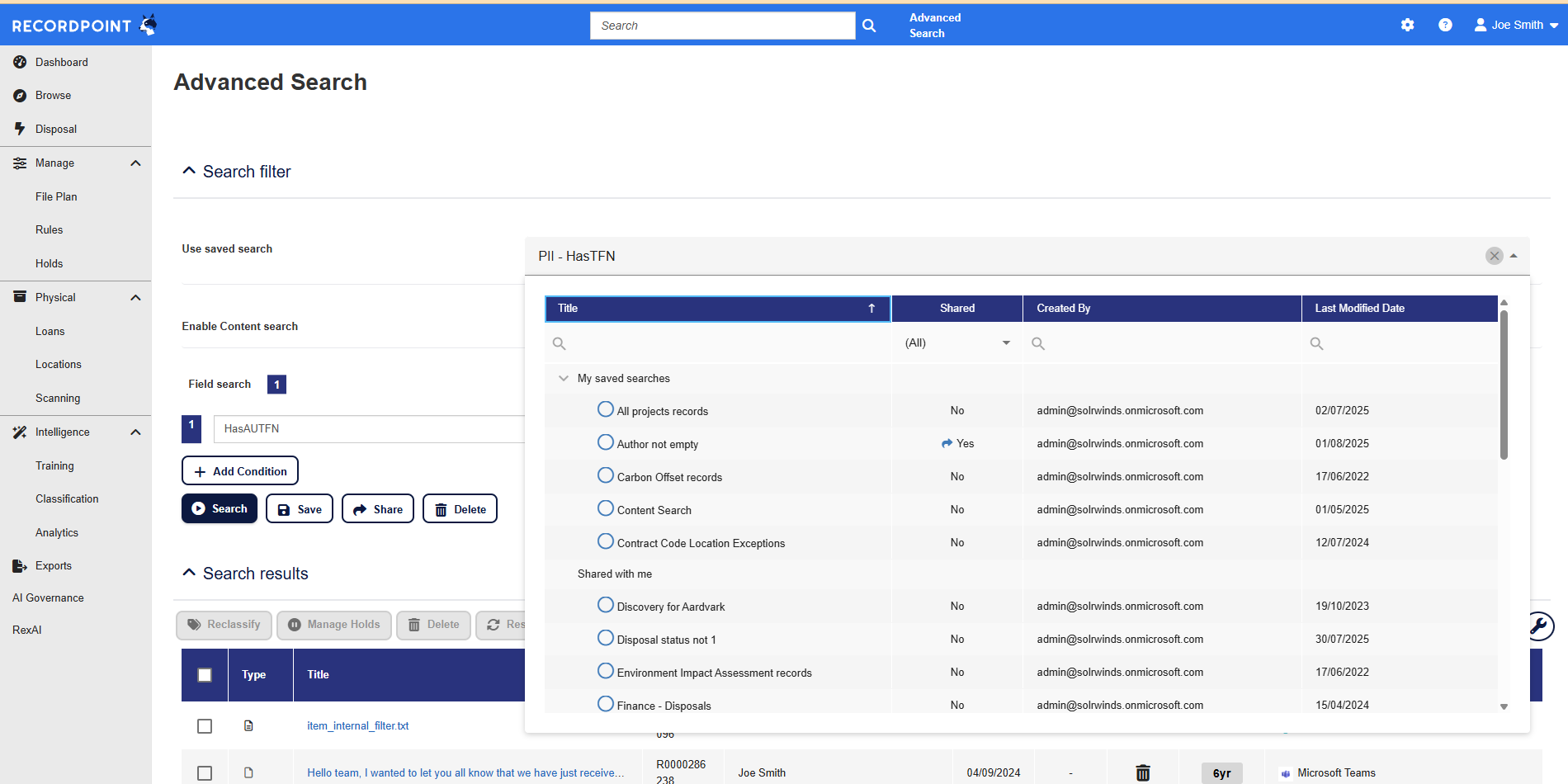1568x784 pixels.
Task: Open the help question mark icon
Action: [x=1445, y=25]
